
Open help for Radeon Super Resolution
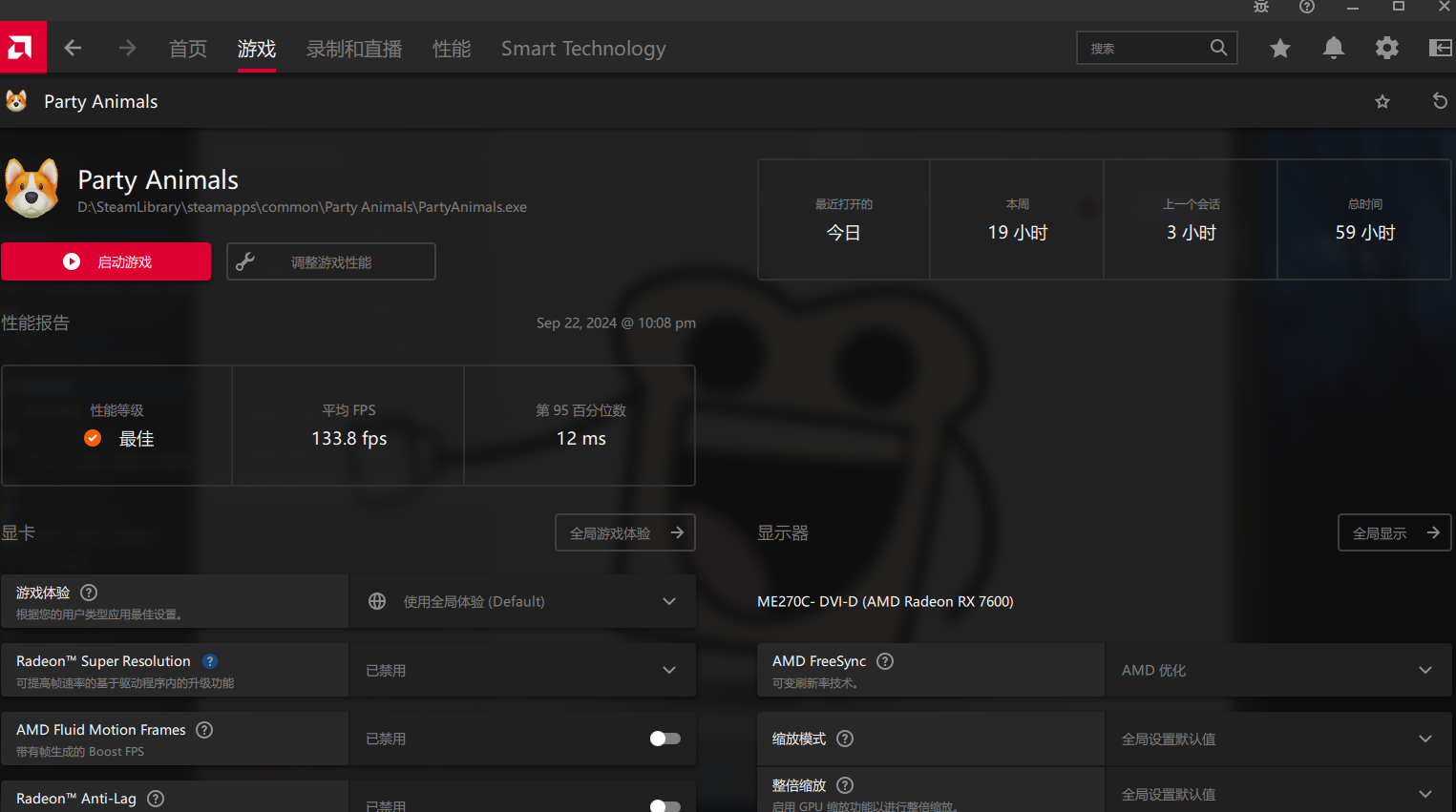point(210,661)
